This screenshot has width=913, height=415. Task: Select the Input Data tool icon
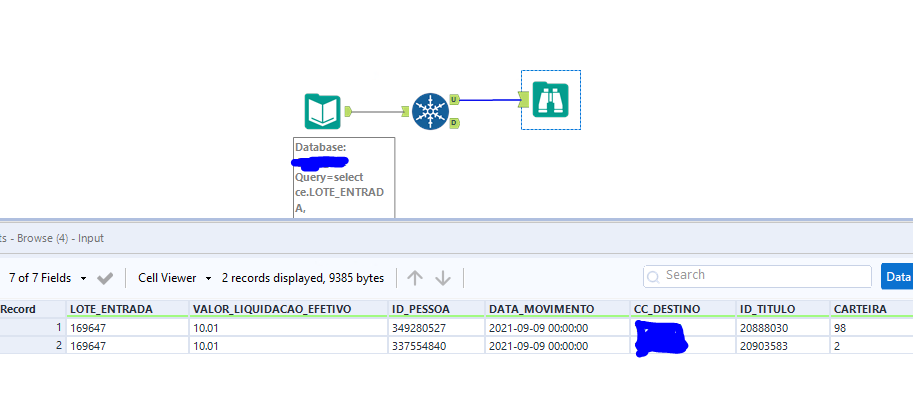tap(323, 111)
